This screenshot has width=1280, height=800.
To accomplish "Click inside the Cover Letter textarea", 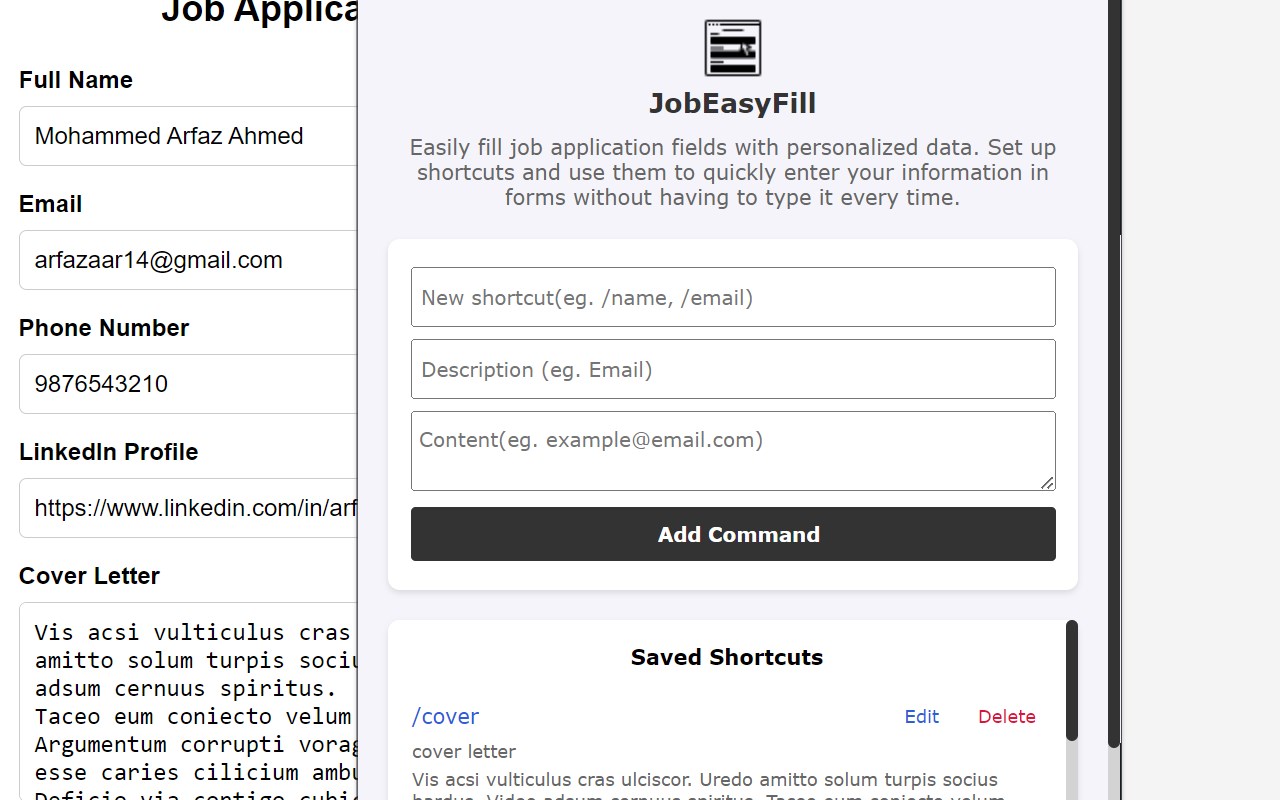I will pos(188,700).
